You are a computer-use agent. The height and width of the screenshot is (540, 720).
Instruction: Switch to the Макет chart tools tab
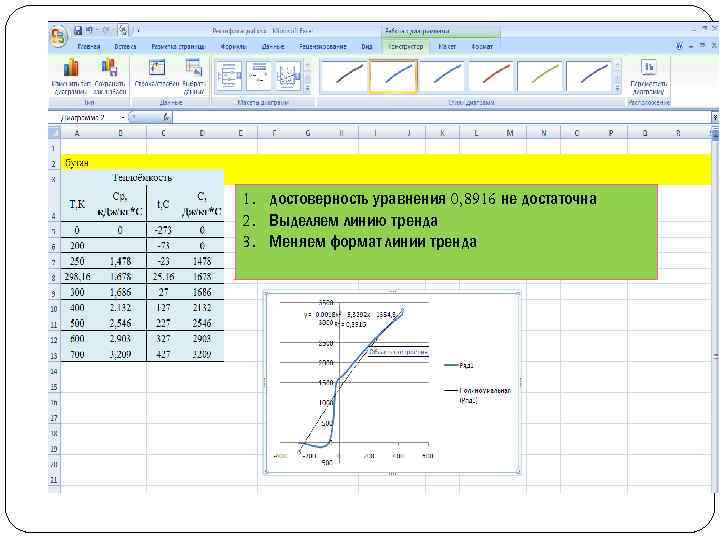pos(447,46)
